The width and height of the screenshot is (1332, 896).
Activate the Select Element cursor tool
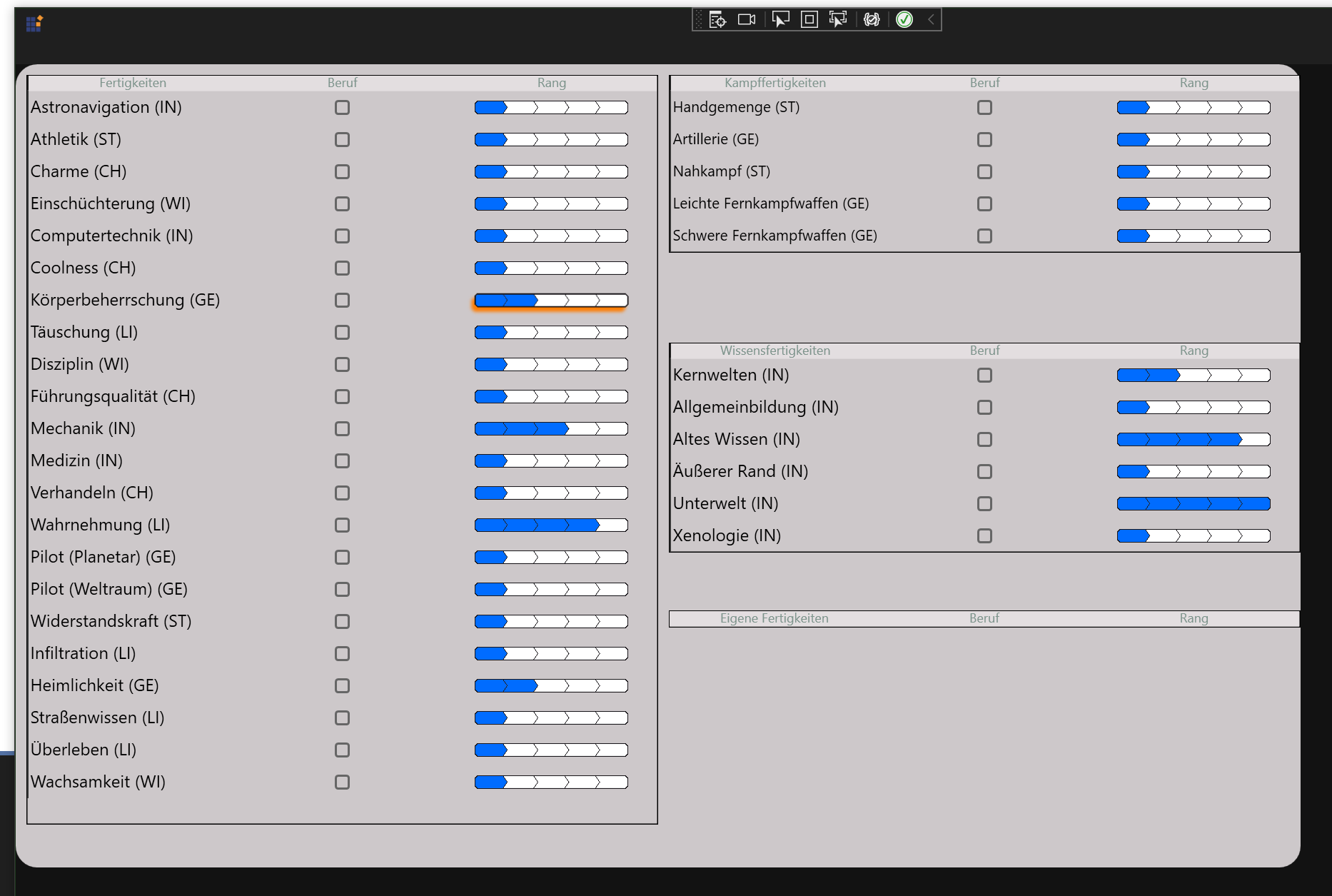click(781, 19)
